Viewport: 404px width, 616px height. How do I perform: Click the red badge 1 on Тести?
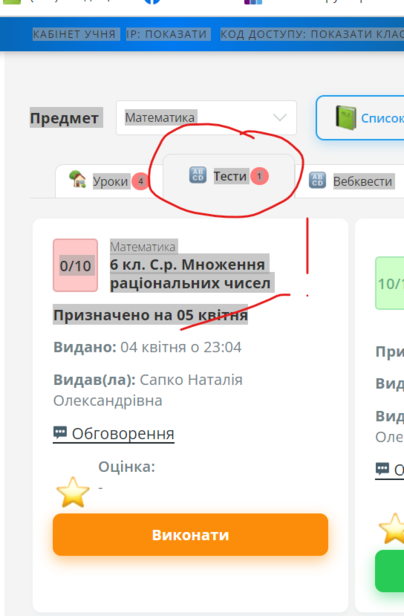259,176
